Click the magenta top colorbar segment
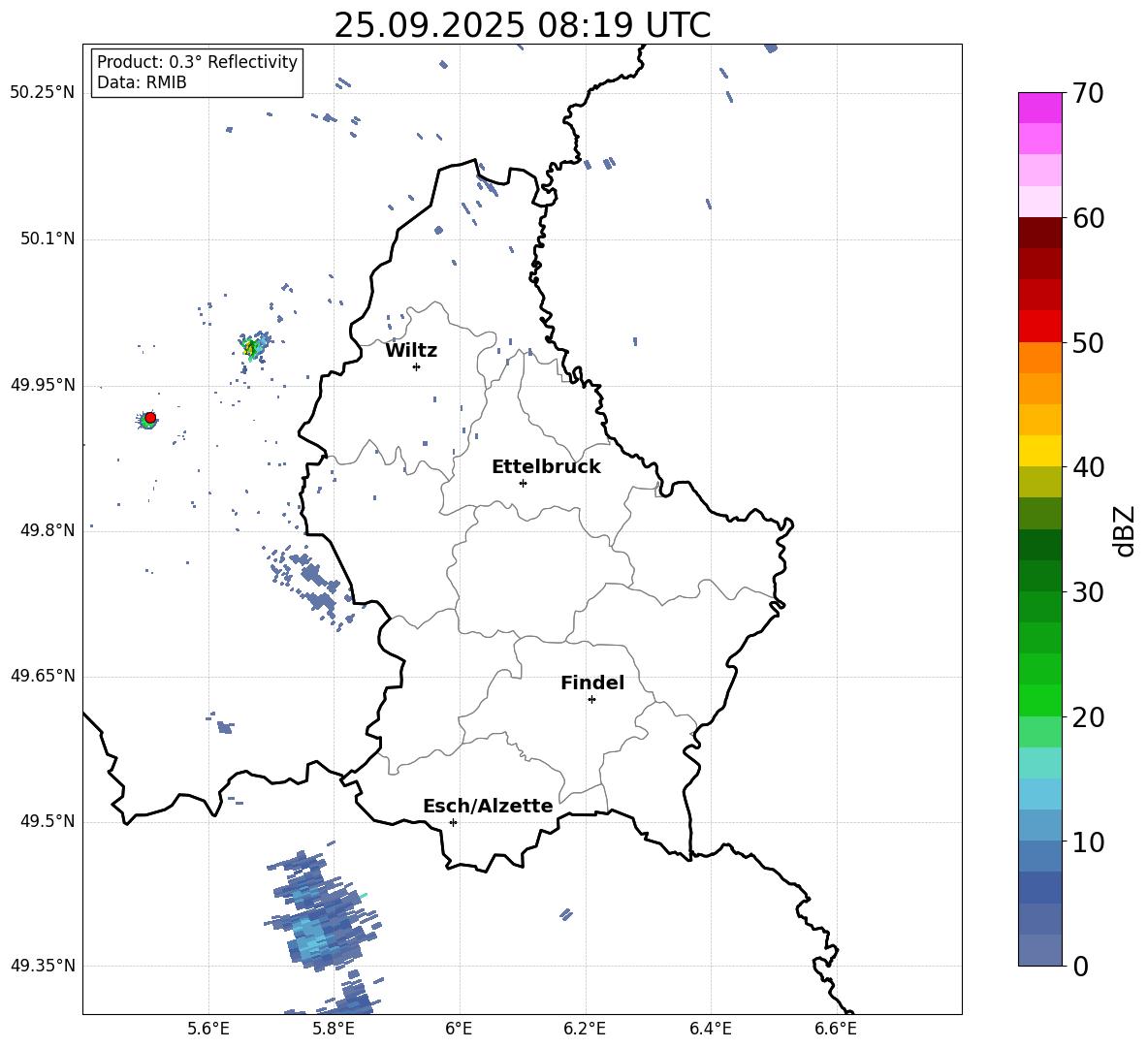Image resolution: width=1148 pixels, height=1048 pixels. pyautogui.click(x=1039, y=109)
